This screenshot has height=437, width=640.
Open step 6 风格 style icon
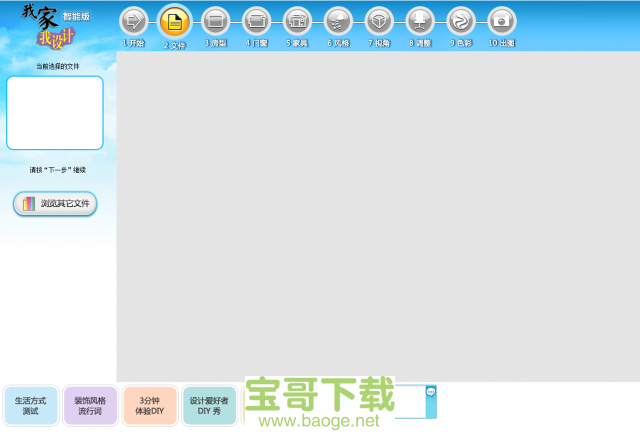coord(338,21)
